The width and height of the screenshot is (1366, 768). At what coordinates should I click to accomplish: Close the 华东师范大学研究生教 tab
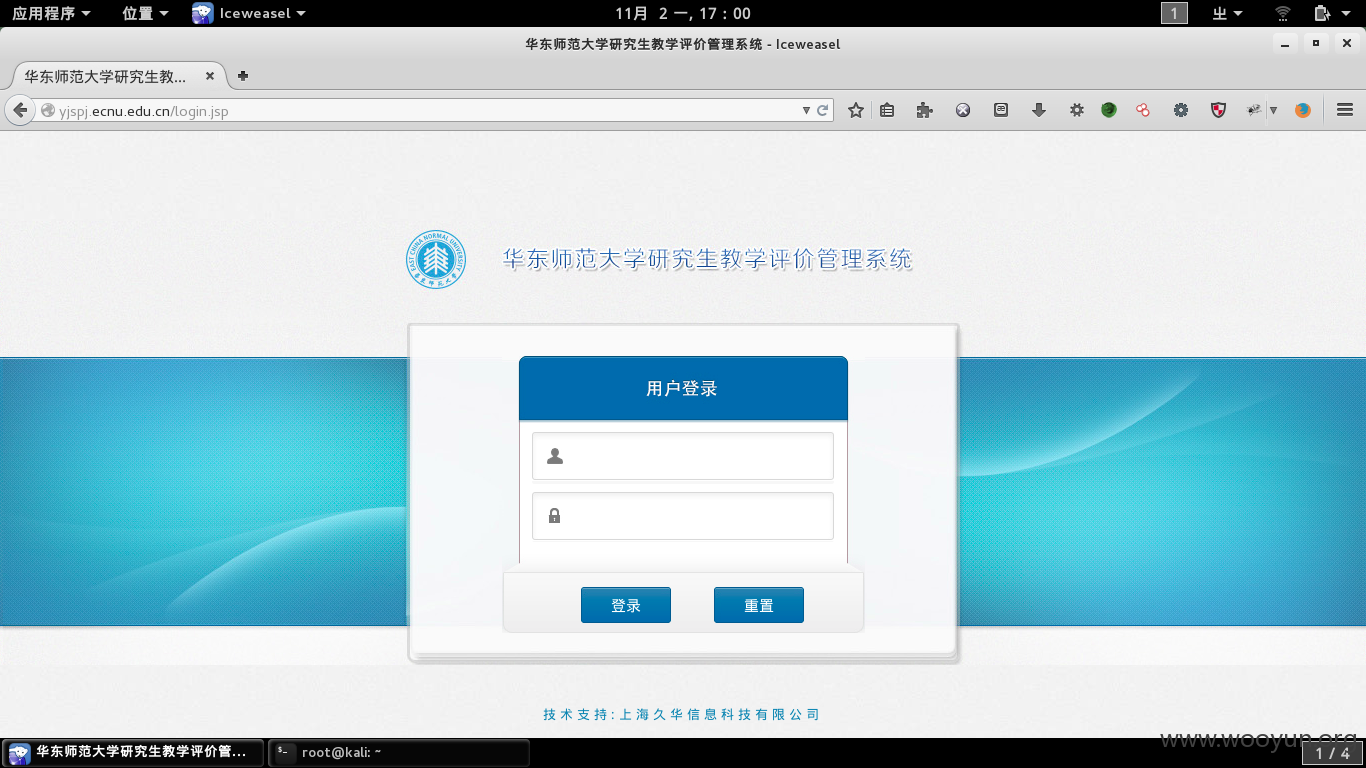click(x=210, y=76)
